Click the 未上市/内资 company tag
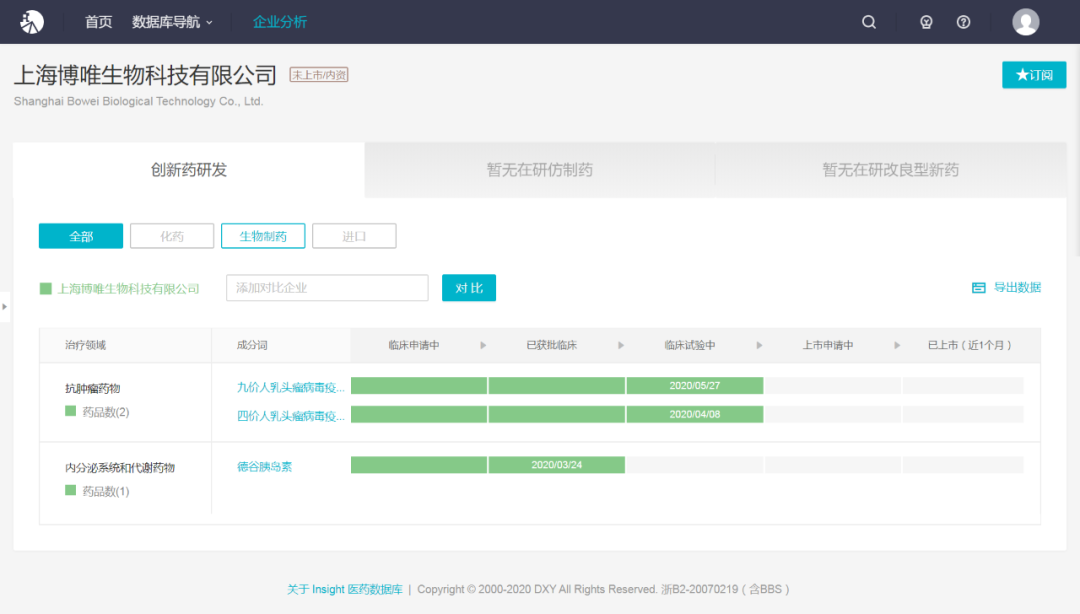 tap(319, 75)
